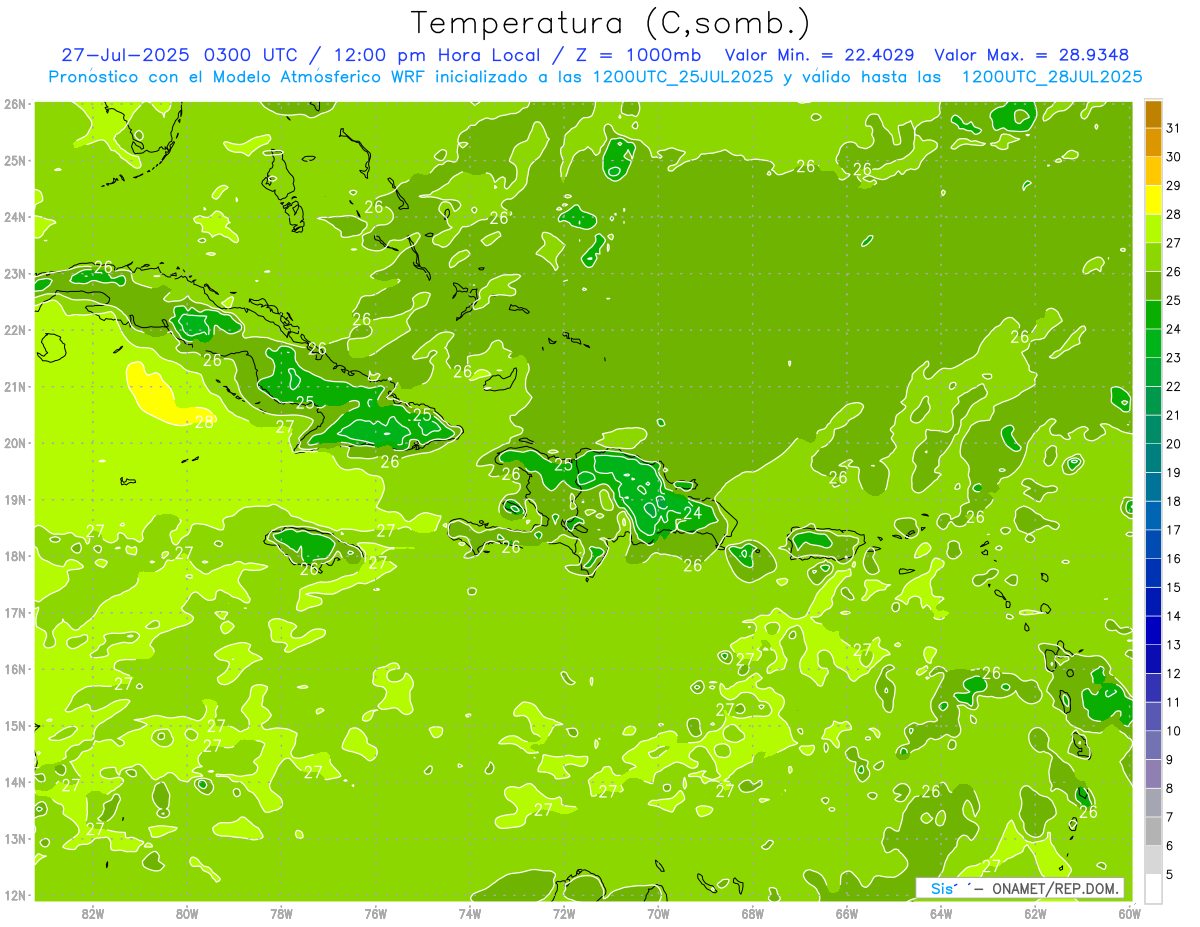Click the colorbar label "31"

click(1174, 128)
